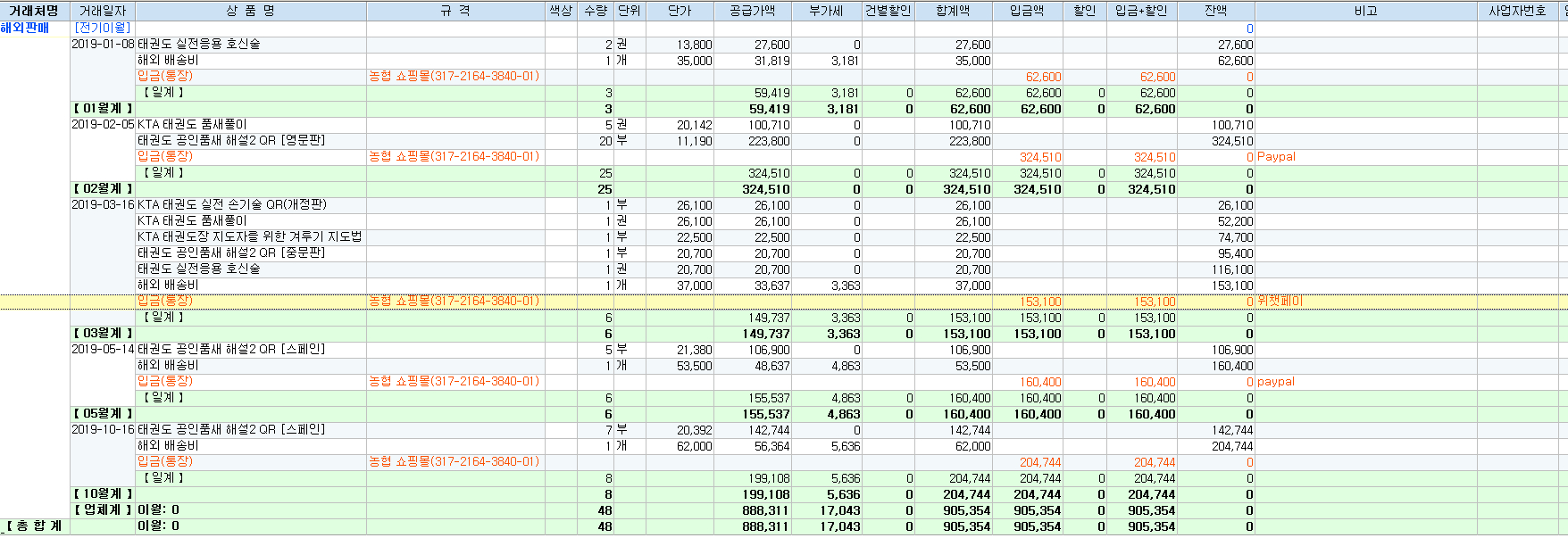Select the 단가 column header
Viewport: 1568px width, 538px height.
click(680, 11)
